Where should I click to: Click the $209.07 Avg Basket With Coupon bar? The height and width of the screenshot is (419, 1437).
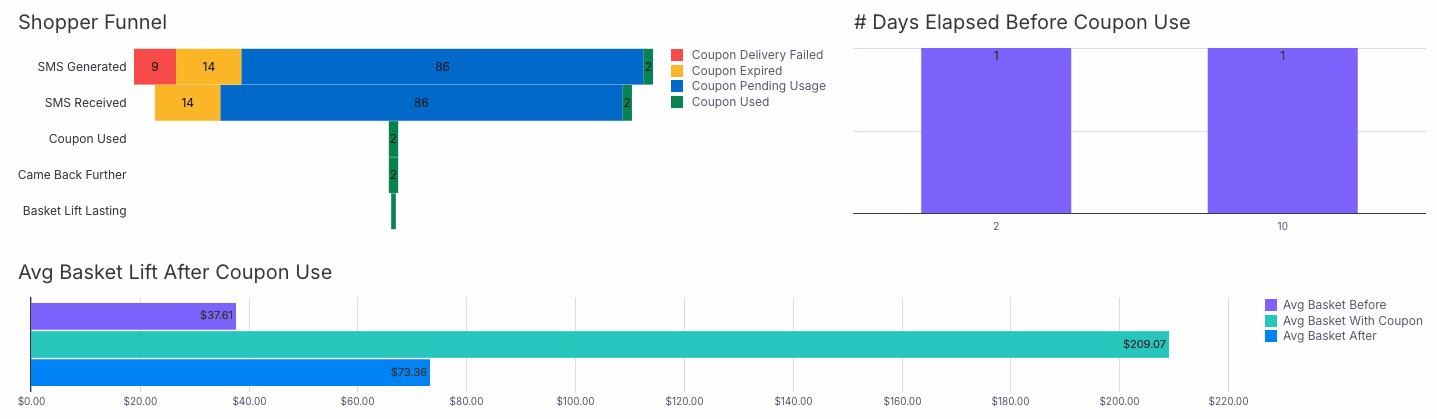(x=600, y=345)
